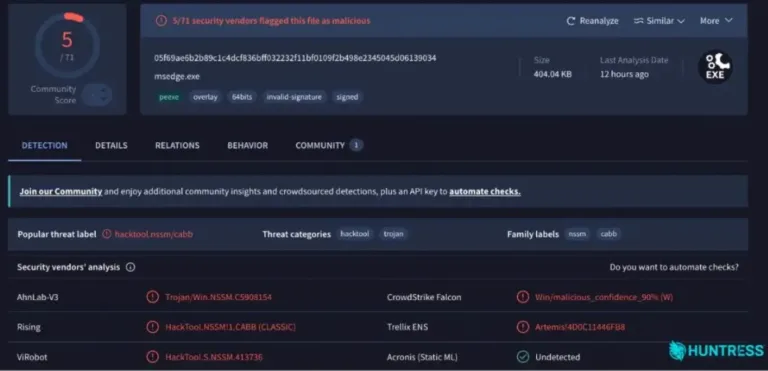Select the invalid-signature tag
The width and height of the screenshot is (768, 371).
point(294,97)
